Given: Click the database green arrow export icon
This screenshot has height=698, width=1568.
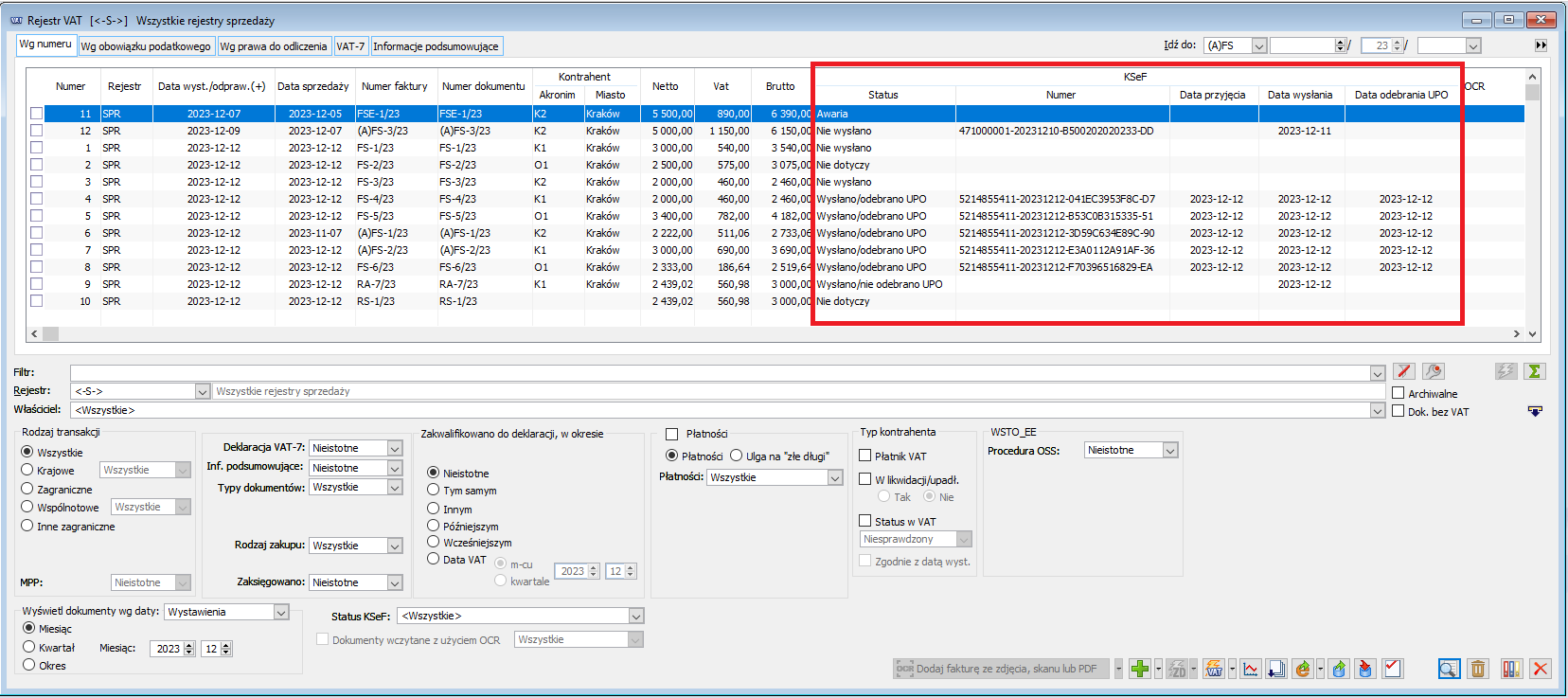Looking at the screenshot, I should pyautogui.click(x=1339, y=669).
